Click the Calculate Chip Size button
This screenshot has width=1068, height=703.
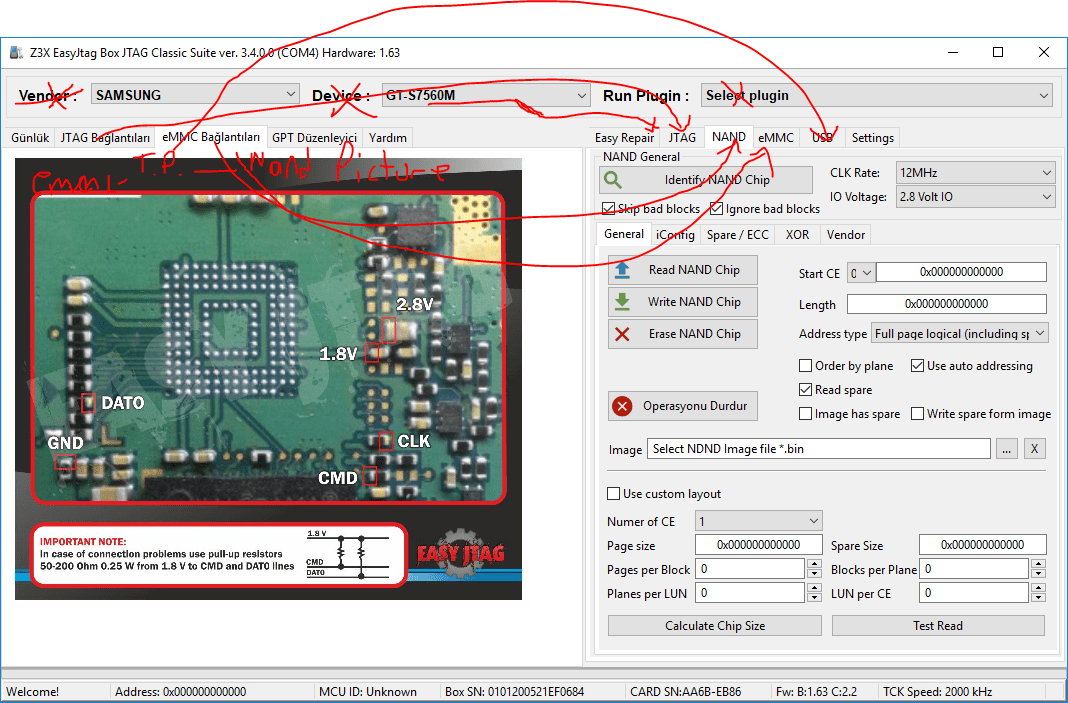pyautogui.click(x=715, y=626)
